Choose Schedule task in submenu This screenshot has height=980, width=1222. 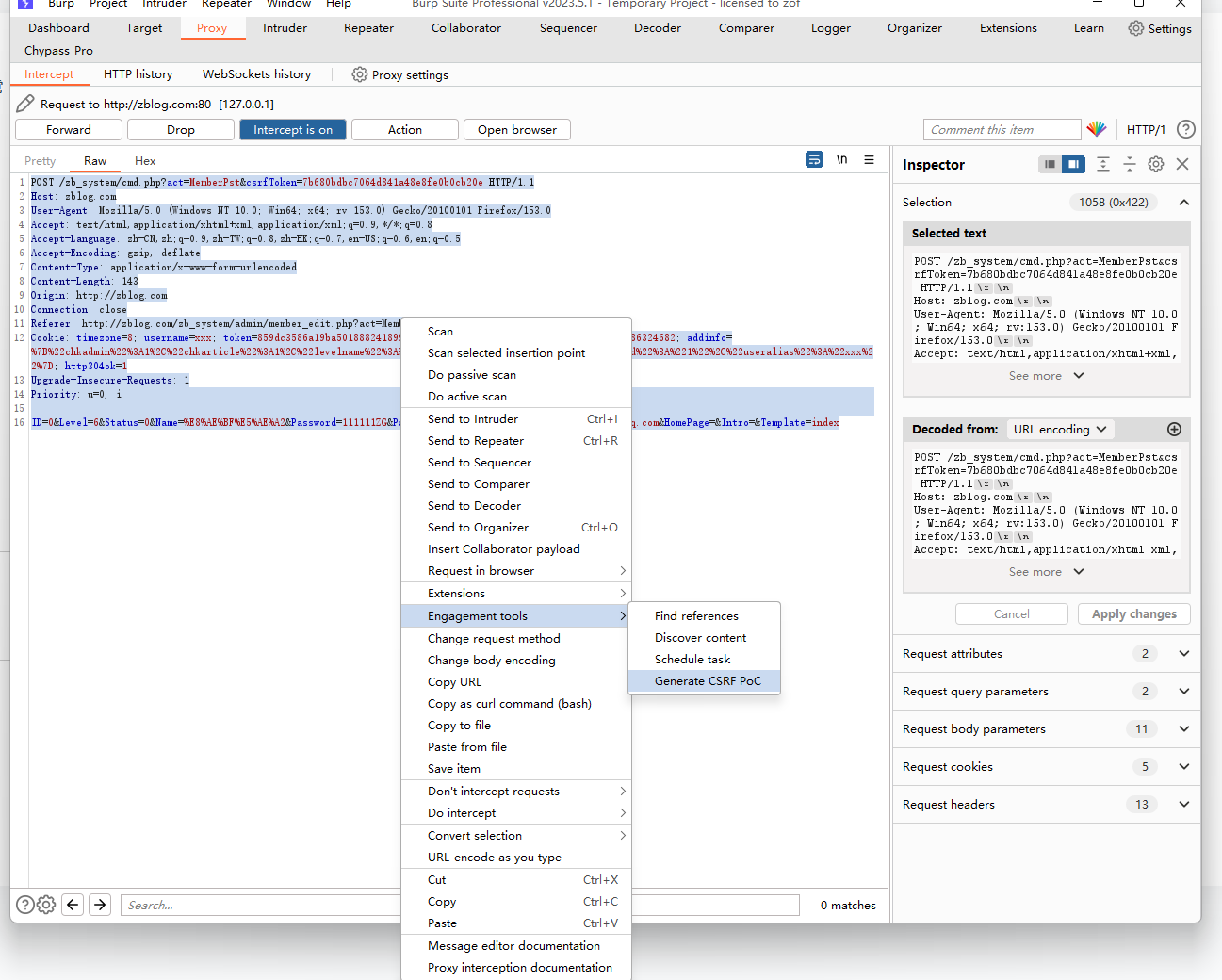point(705,660)
